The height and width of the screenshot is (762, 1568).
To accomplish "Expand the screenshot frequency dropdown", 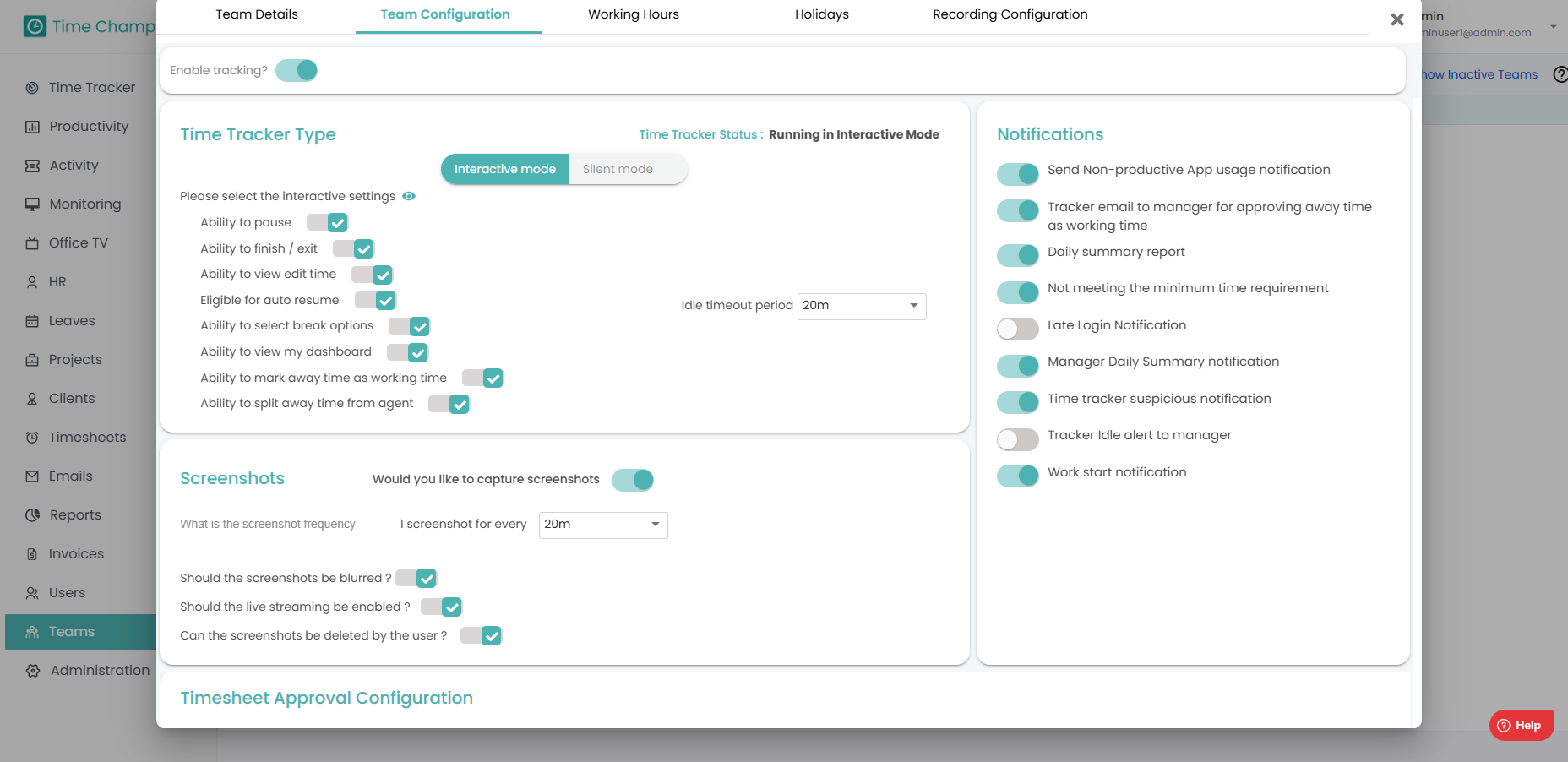I will [603, 525].
